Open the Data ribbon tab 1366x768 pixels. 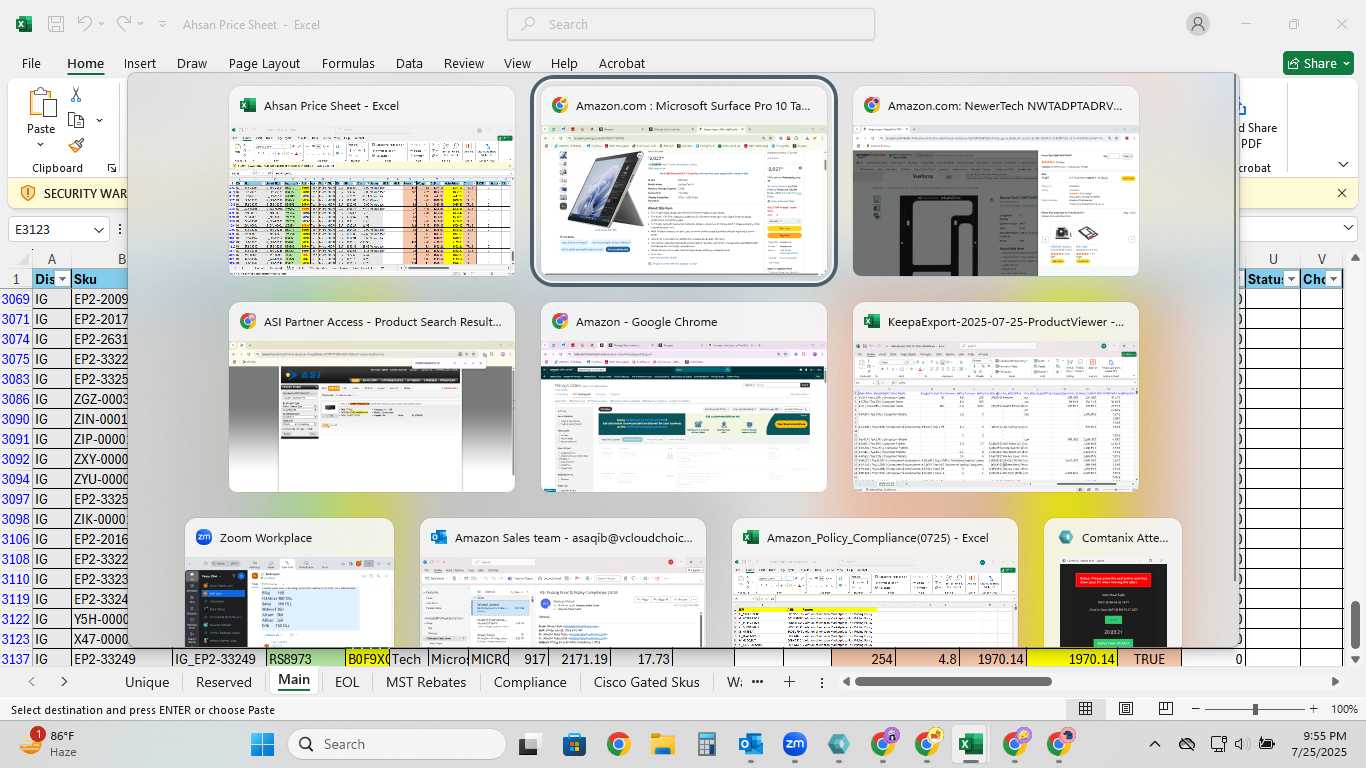[409, 63]
